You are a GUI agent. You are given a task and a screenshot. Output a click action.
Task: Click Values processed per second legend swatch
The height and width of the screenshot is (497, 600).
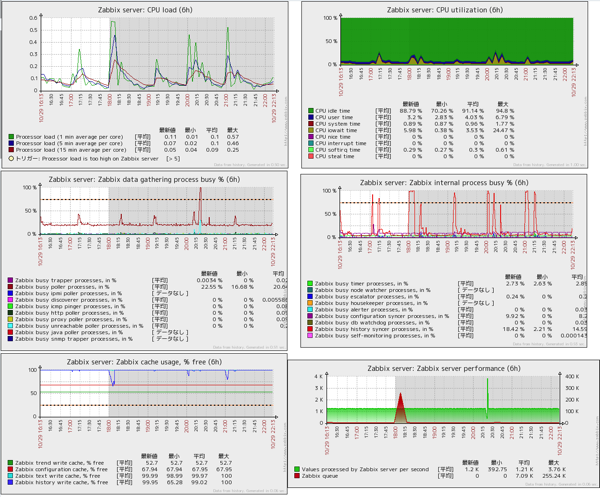[297, 469]
